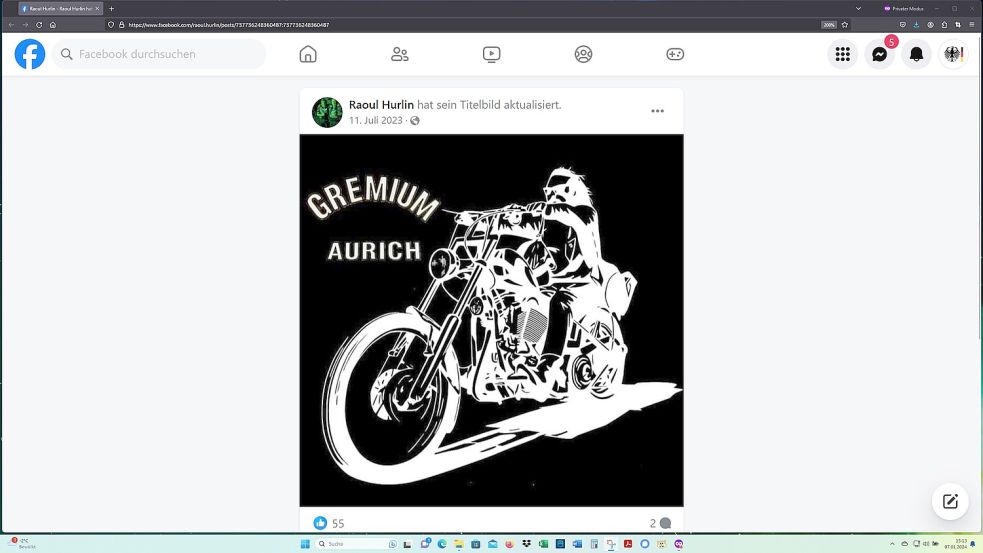Open the screenshot crop extension icon
Screen dimensions: 983x553
[x=958, y=25]
